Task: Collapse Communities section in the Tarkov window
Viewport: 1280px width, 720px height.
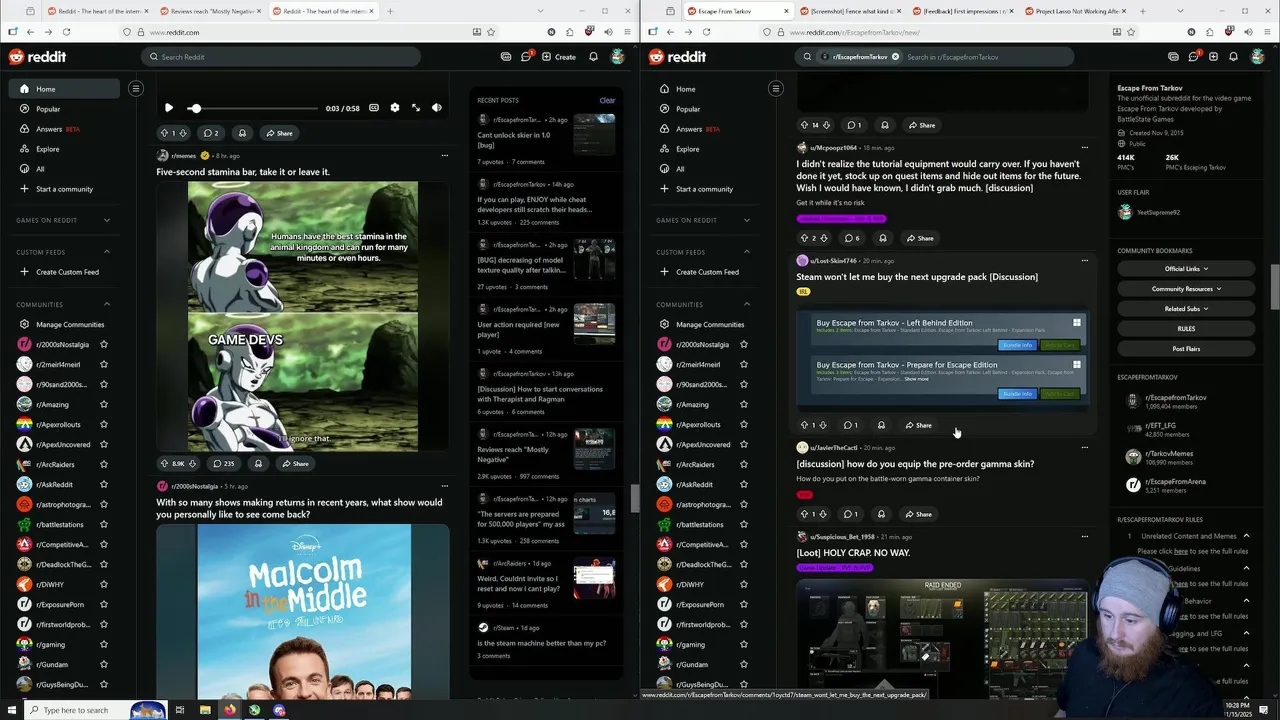Action: pos(747,304)
